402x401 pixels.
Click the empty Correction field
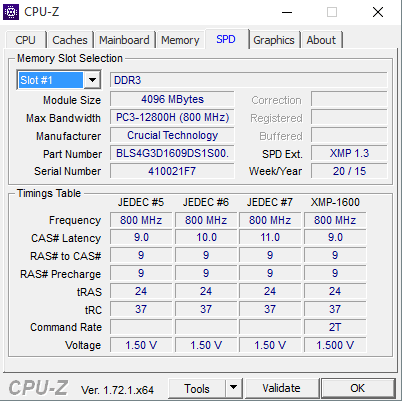click(x=349, y=99)
